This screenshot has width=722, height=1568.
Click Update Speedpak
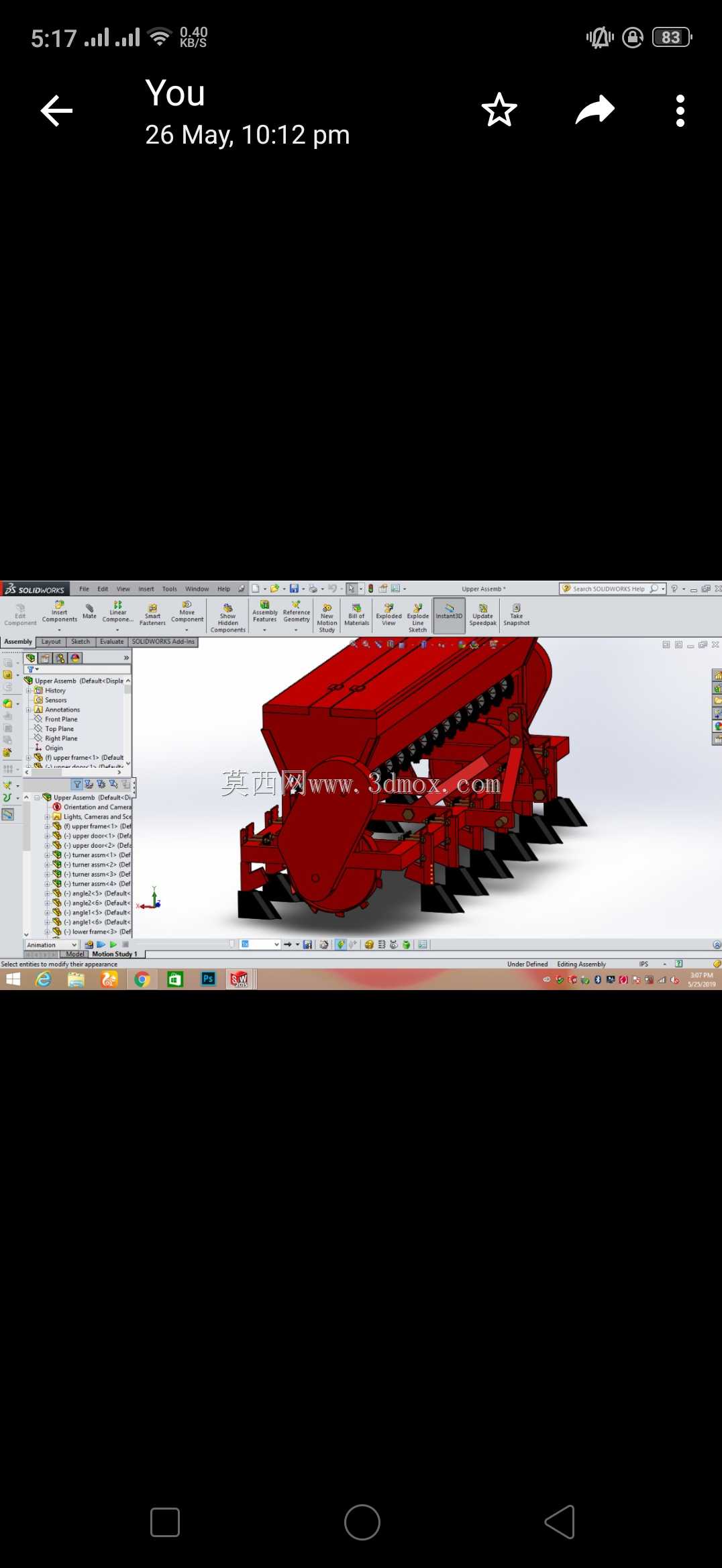coord(483,615)
